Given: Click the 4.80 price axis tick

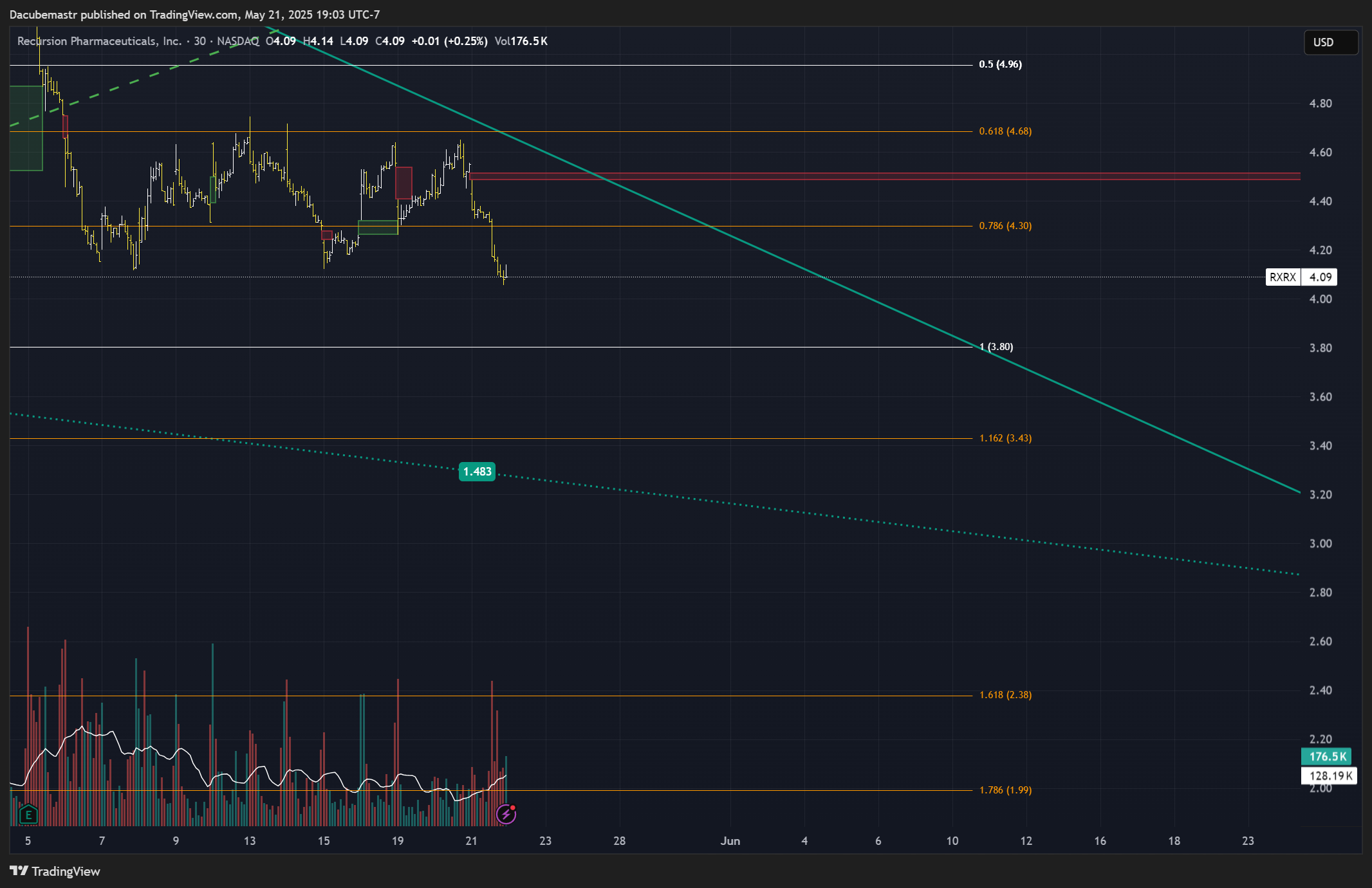Looking at the screenshot, I should (x=1321, y=104).
